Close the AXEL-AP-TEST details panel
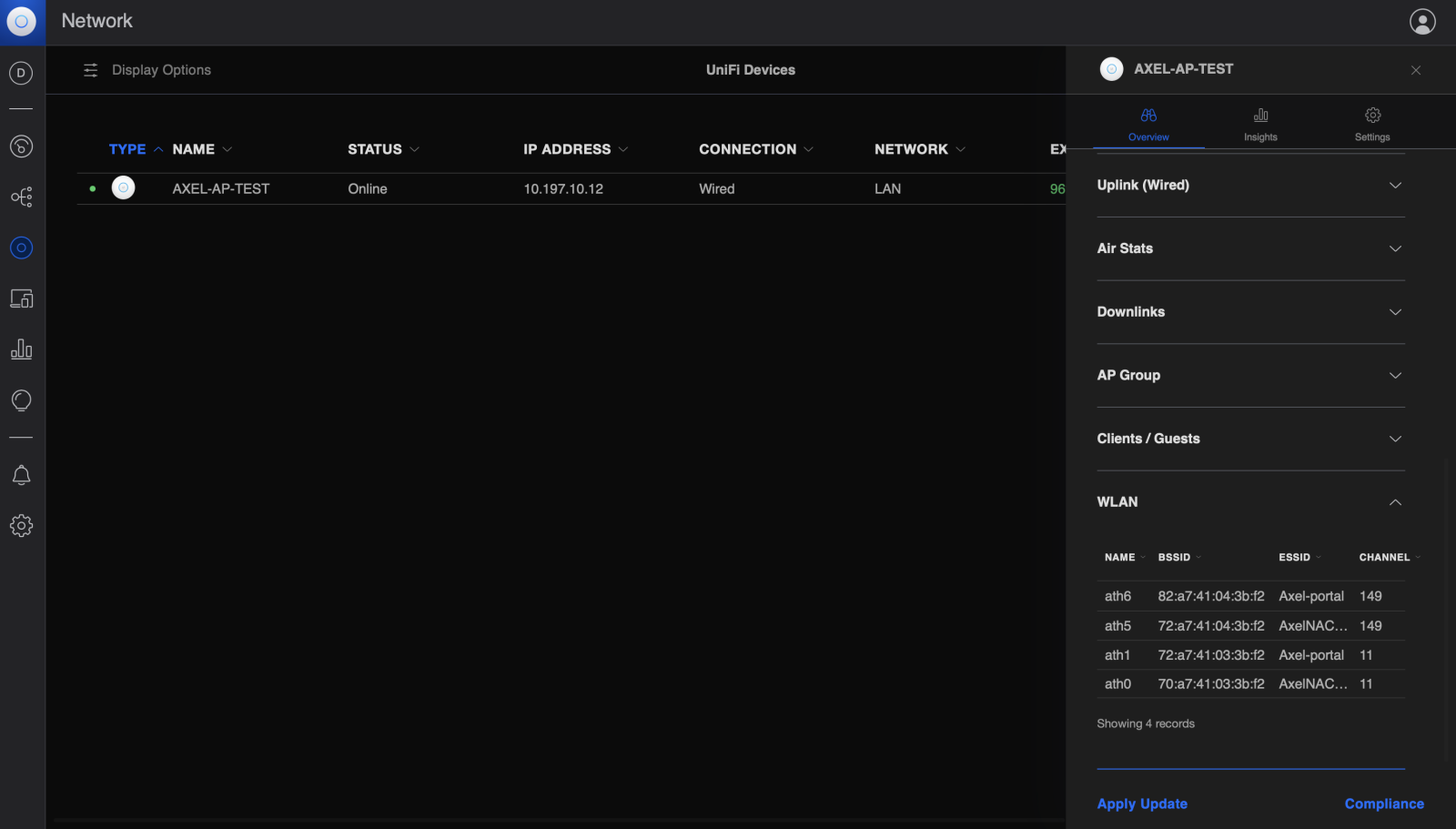This screenshot has height=829, width=1456. (1416, 70)
